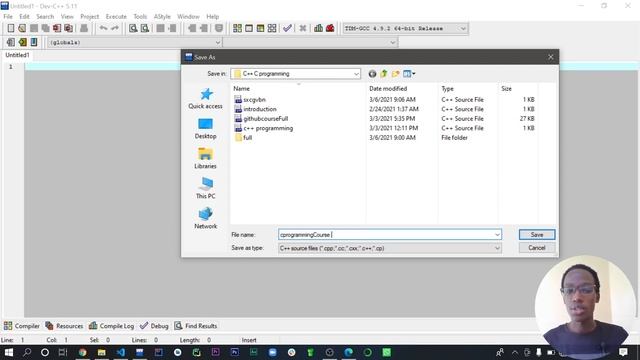The height and width of the screenshot is (360, 640).
Task: Switch to the Find Results tab
Action: click(x=196, y=326)
